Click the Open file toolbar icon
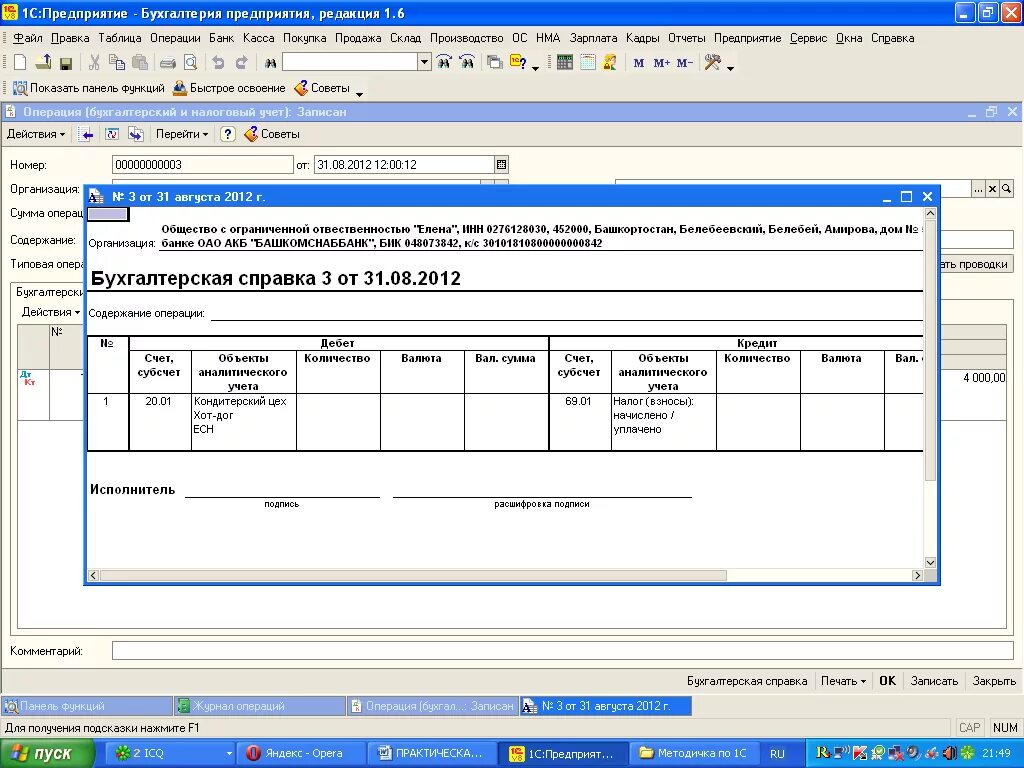This screenshot has width=1024, height=768. point(43,63)
